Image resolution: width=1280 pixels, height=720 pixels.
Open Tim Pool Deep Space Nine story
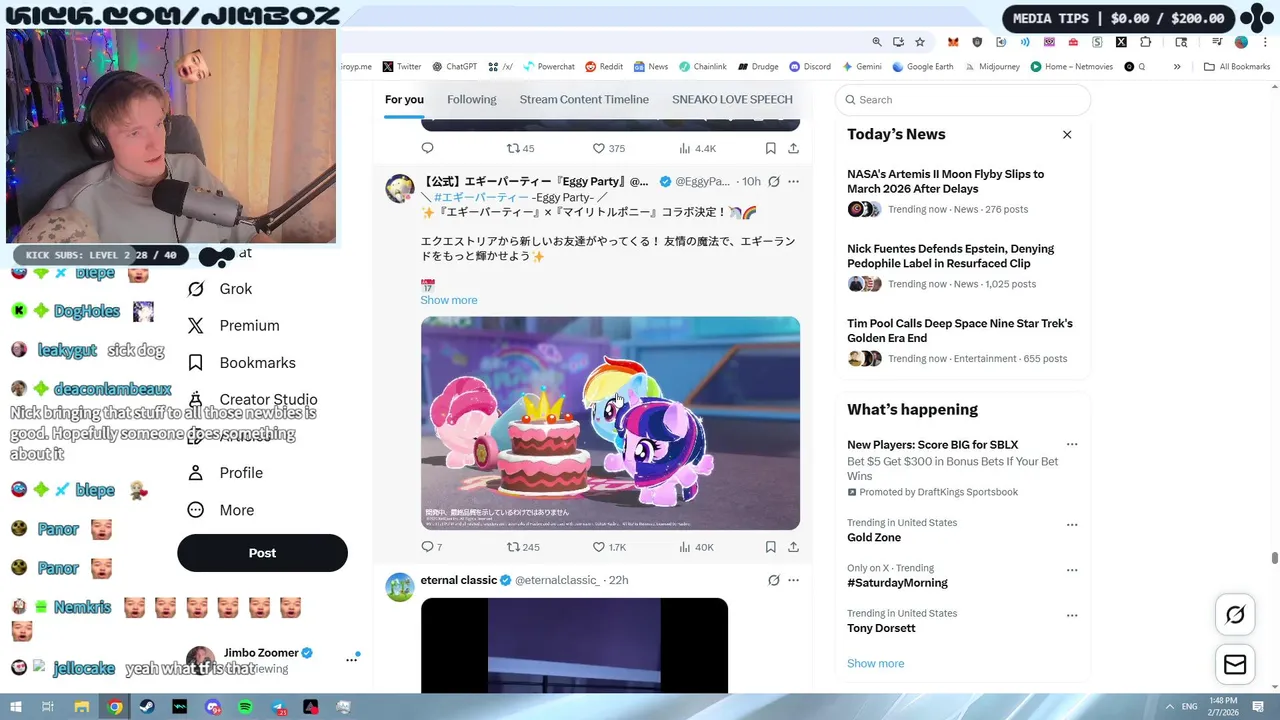tap(960, 331)
